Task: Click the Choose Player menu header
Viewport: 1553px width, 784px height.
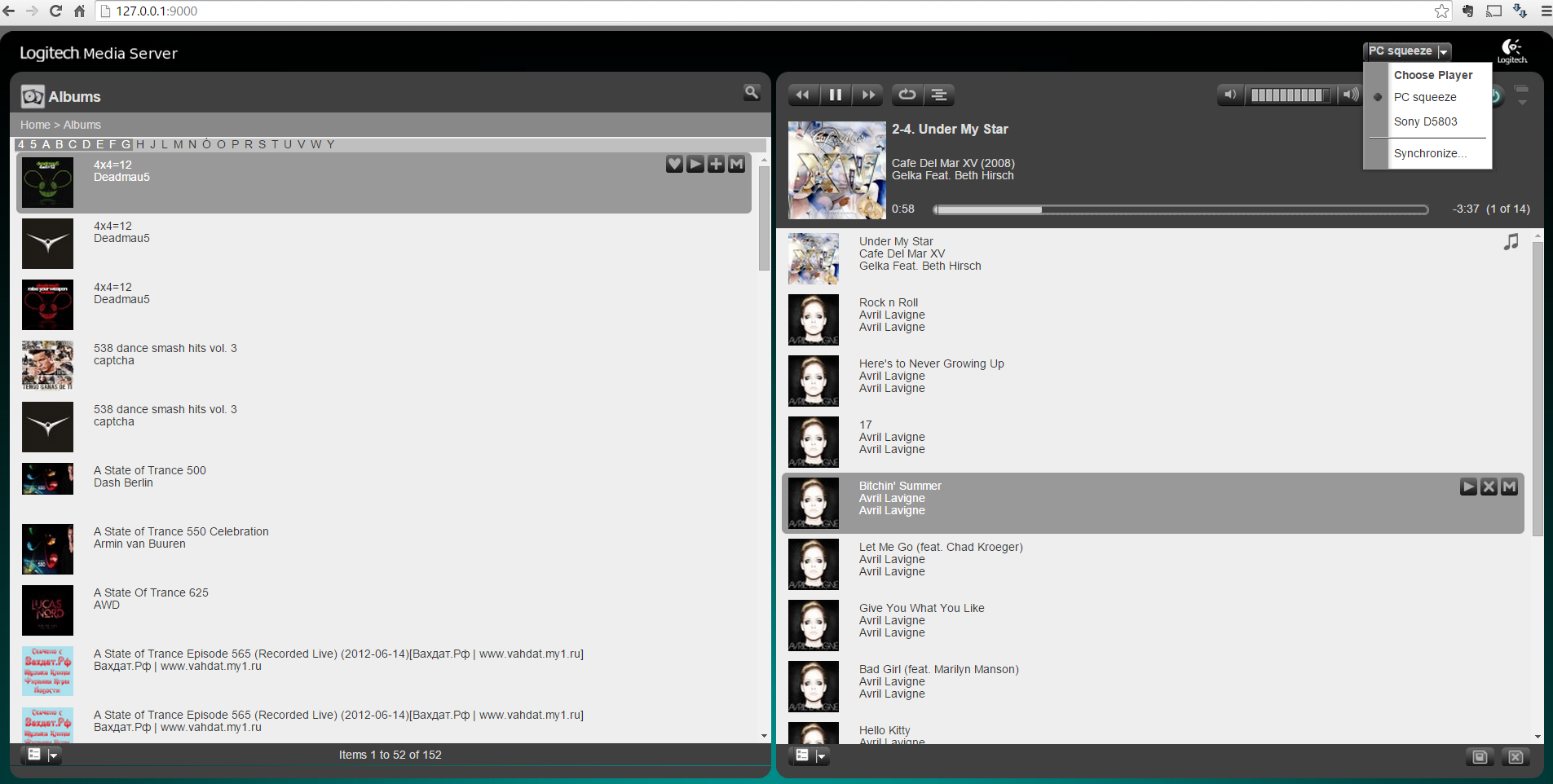Action: coord(1433,75)
